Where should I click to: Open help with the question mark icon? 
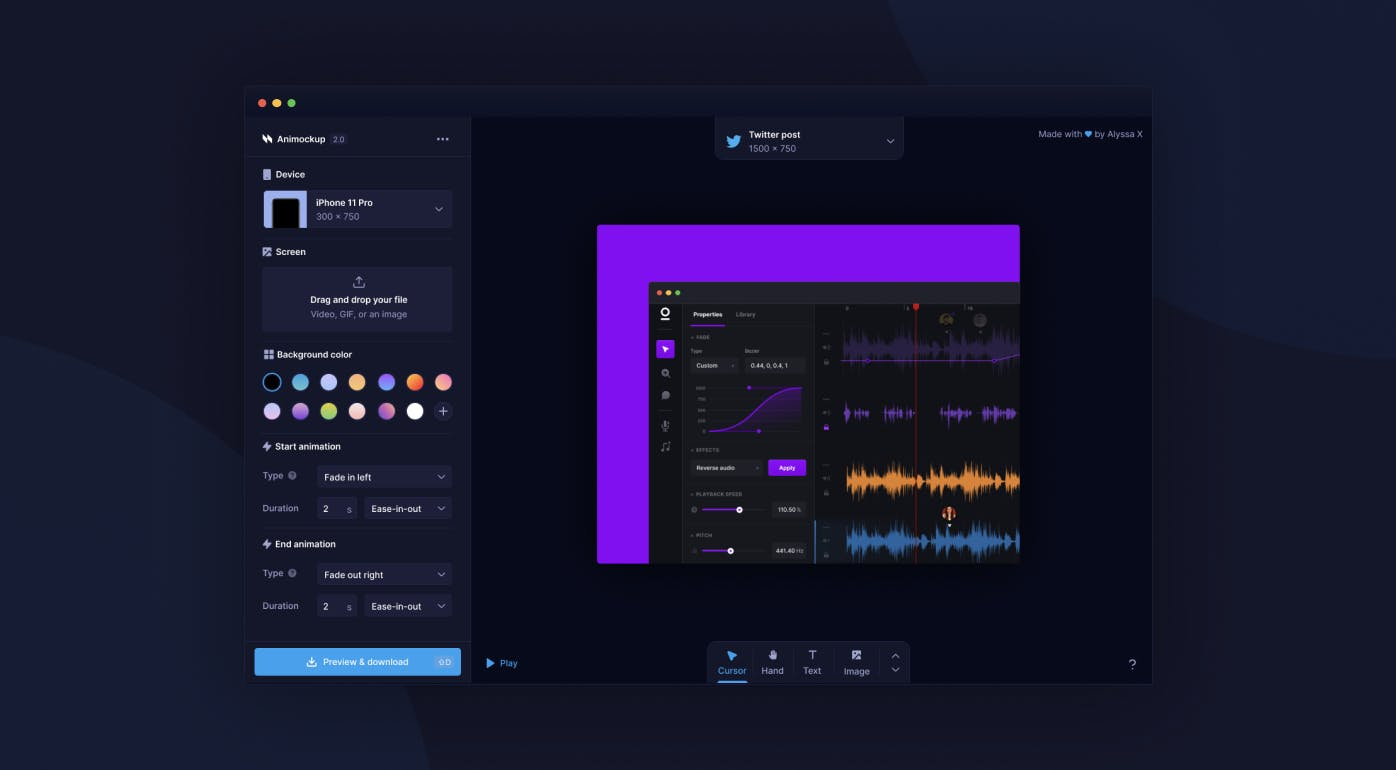(x=1132, y=664)
